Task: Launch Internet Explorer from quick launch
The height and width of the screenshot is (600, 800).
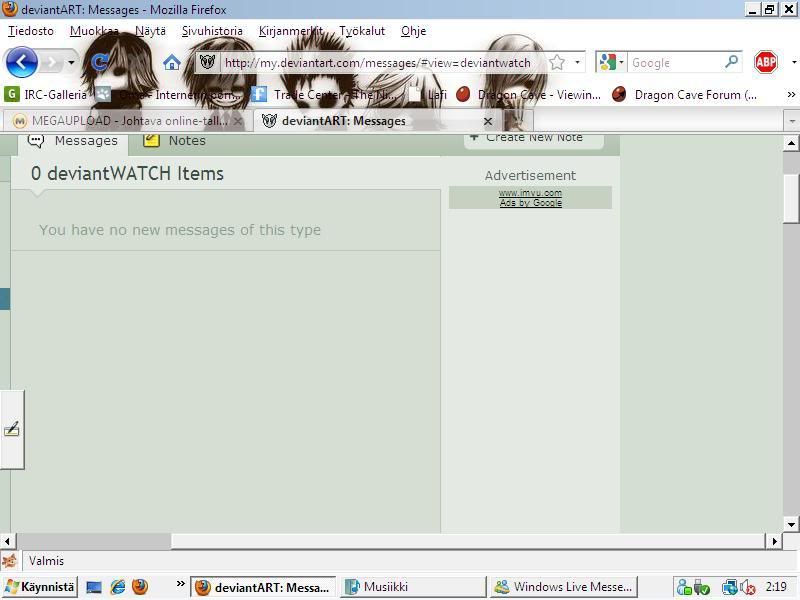Action: coord(117,587)
